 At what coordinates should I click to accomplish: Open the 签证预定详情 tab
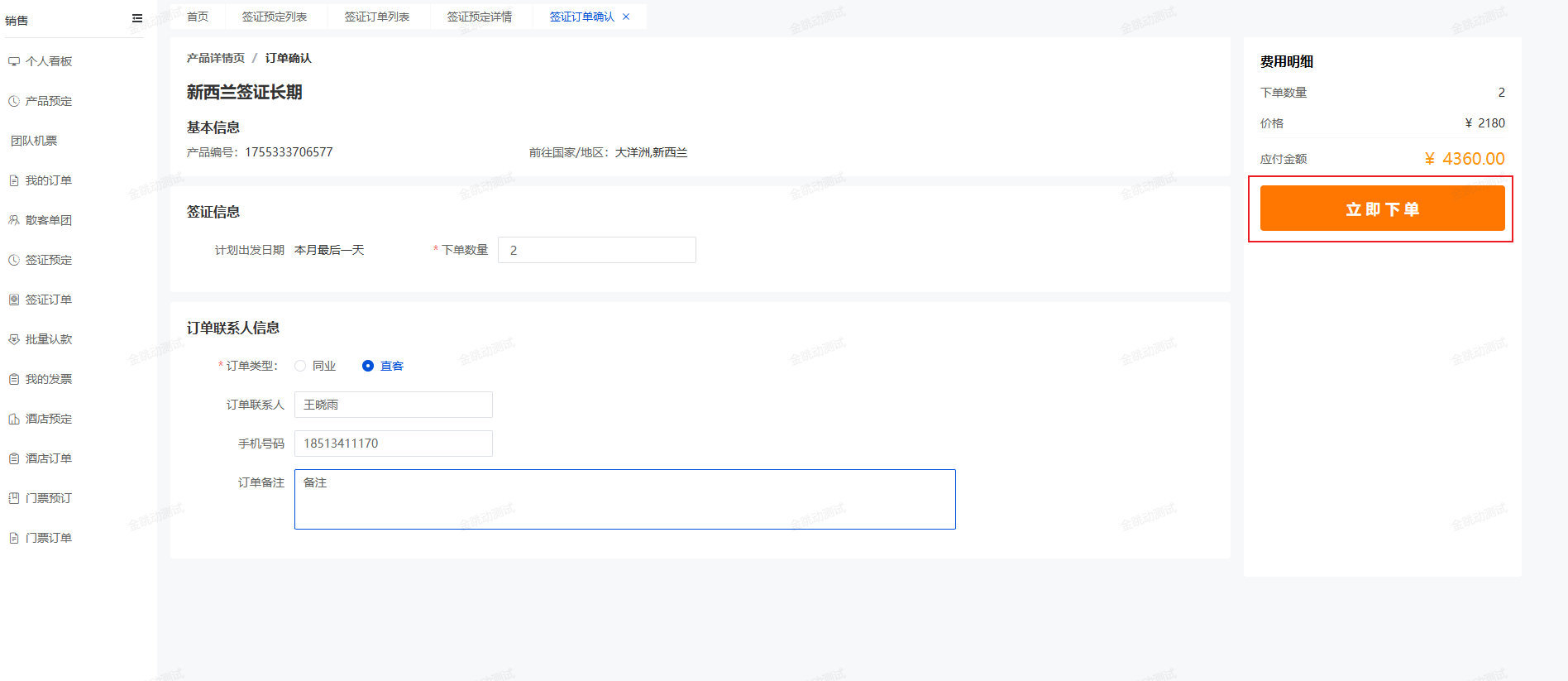tap(480, 17)
